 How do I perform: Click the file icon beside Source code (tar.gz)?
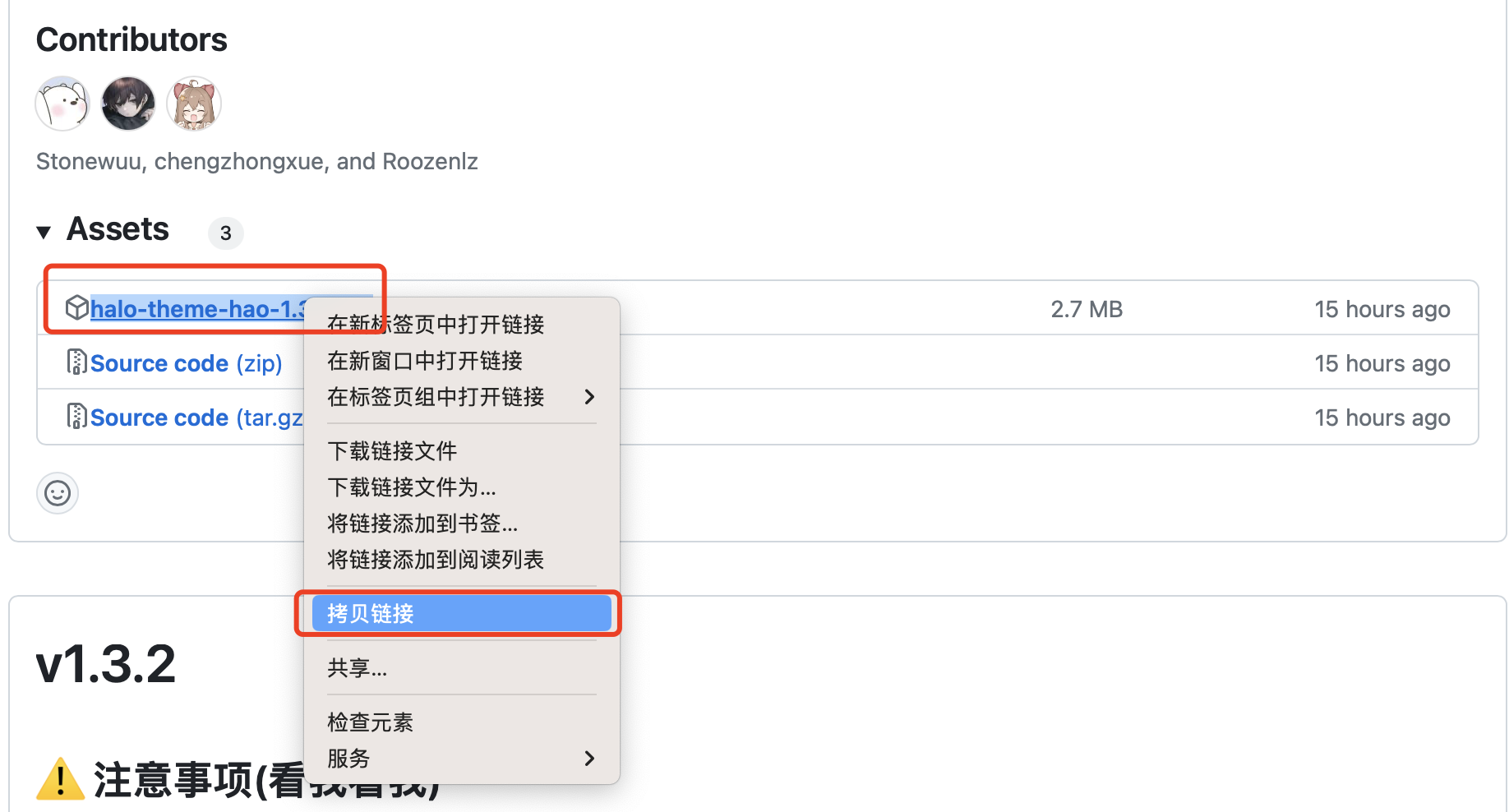[x=76, y=417]
